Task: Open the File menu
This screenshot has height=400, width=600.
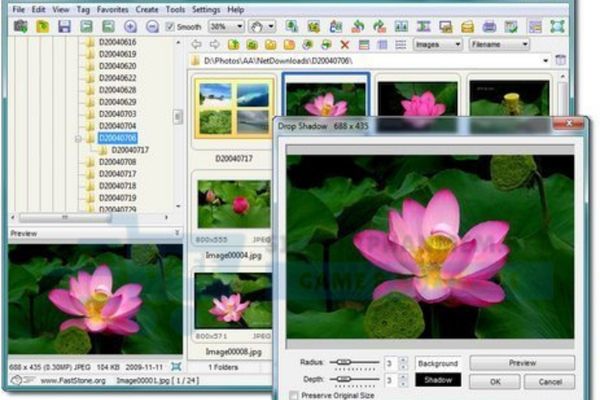Action: coord(19,9)
